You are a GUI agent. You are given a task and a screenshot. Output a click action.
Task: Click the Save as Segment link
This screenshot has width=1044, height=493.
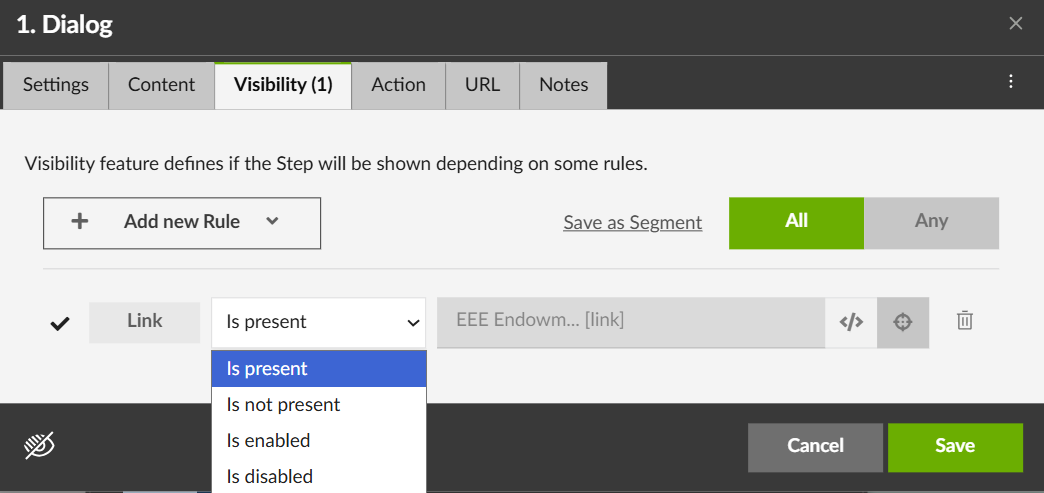[632, 223]
